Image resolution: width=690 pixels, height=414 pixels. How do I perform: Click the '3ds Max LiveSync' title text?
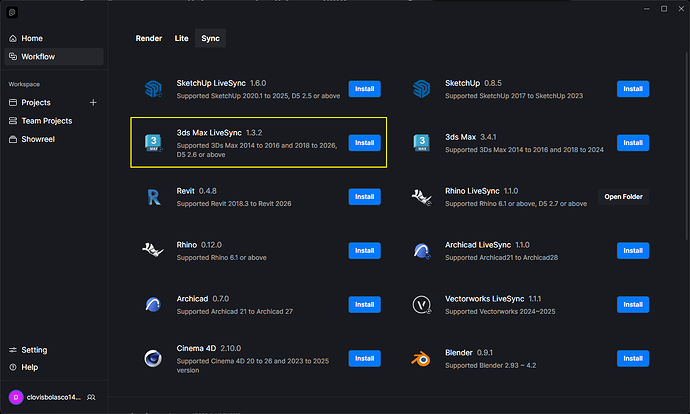click(x=209, y=133)
